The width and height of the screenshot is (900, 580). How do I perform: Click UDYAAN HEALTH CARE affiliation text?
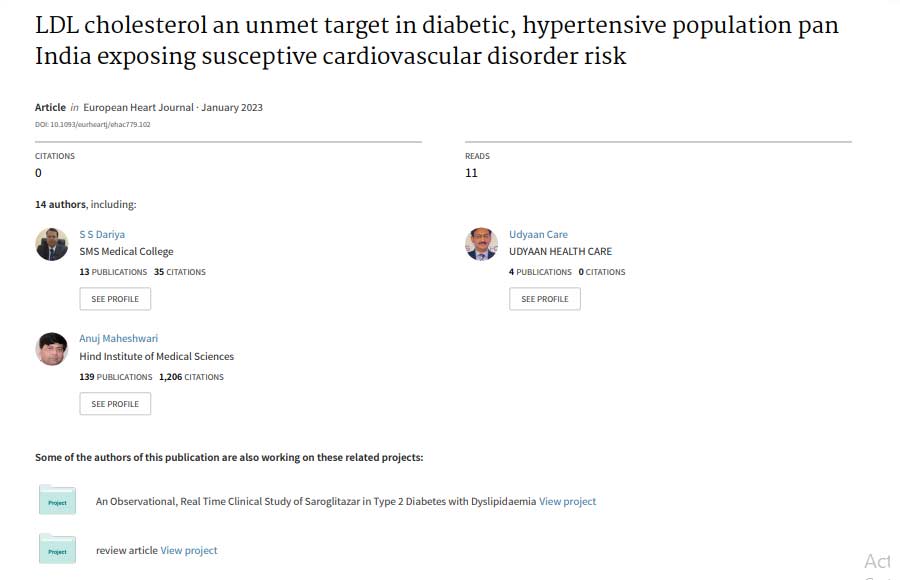[x=560, y=252]
